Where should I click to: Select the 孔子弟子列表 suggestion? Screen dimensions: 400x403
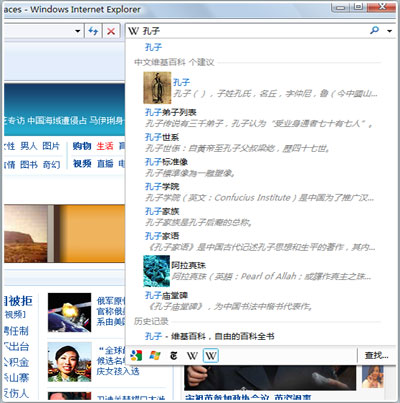[171, 112]
